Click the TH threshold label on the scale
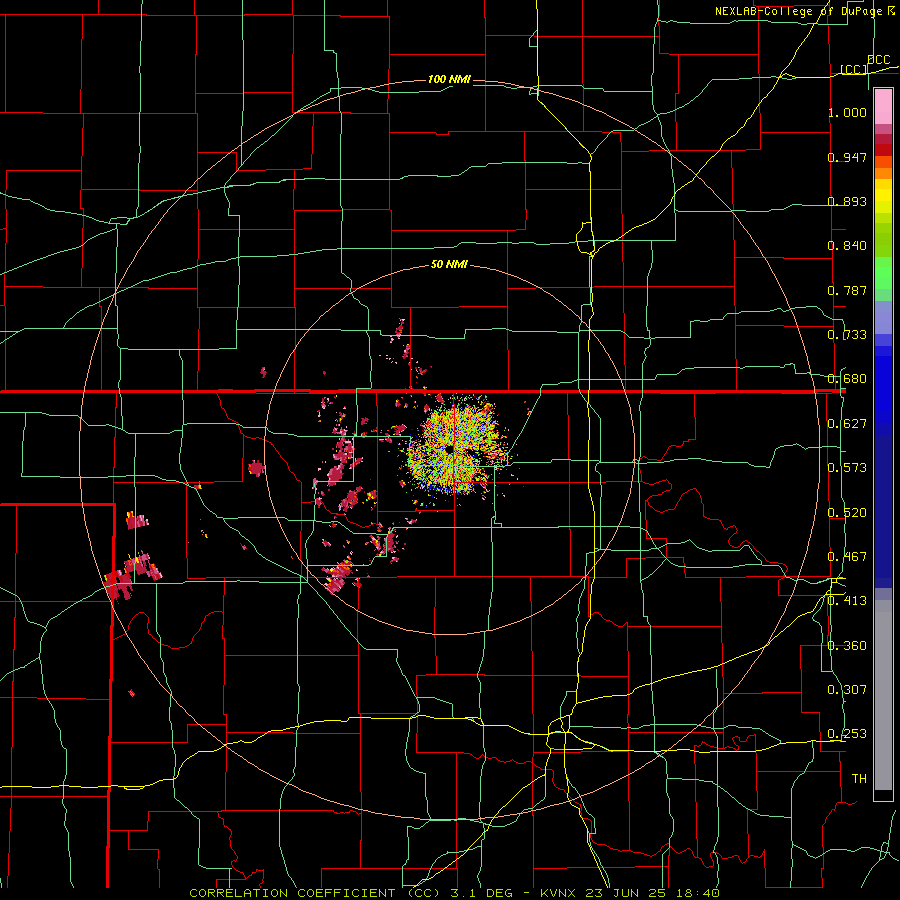Screen dimensions: 900x900 (859, 779)
